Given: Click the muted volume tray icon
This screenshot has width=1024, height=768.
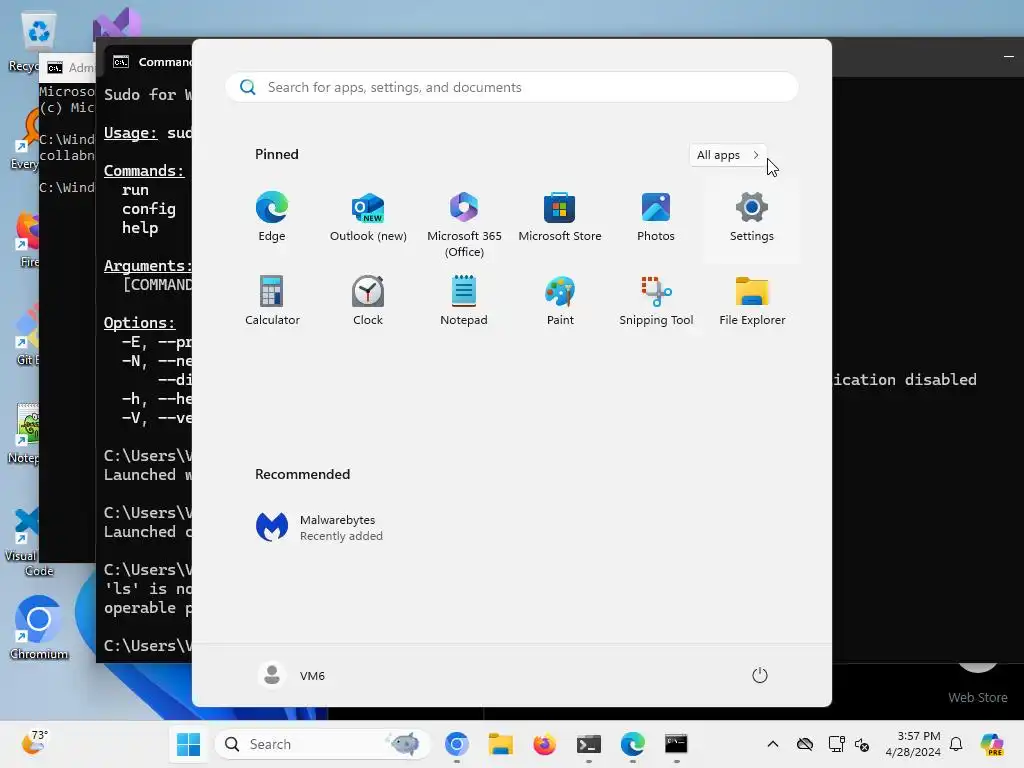Looking at the screenshot, I should [x=862, y=744].
